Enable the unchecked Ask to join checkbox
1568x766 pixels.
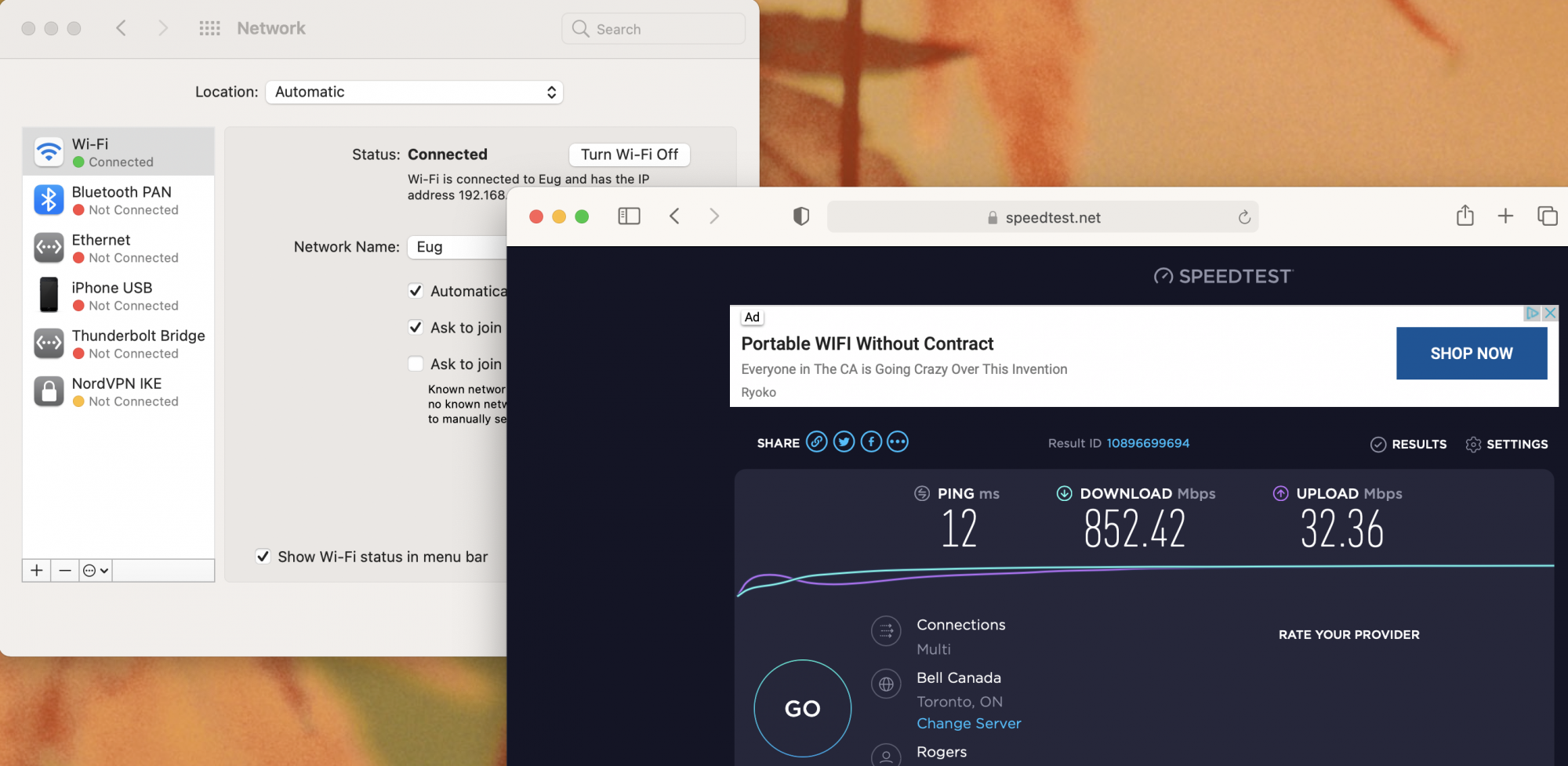coord(416,364)
